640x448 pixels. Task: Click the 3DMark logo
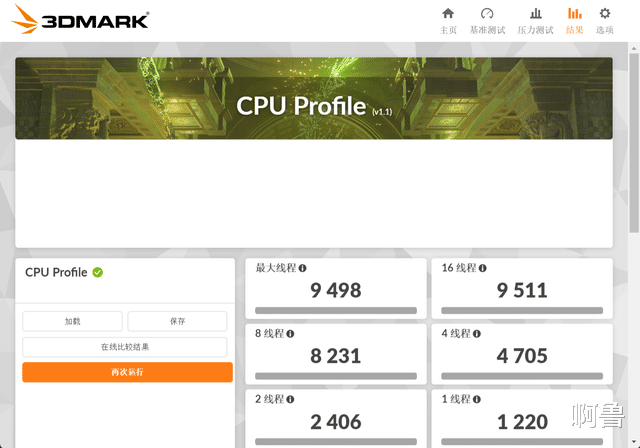point(80,19)
